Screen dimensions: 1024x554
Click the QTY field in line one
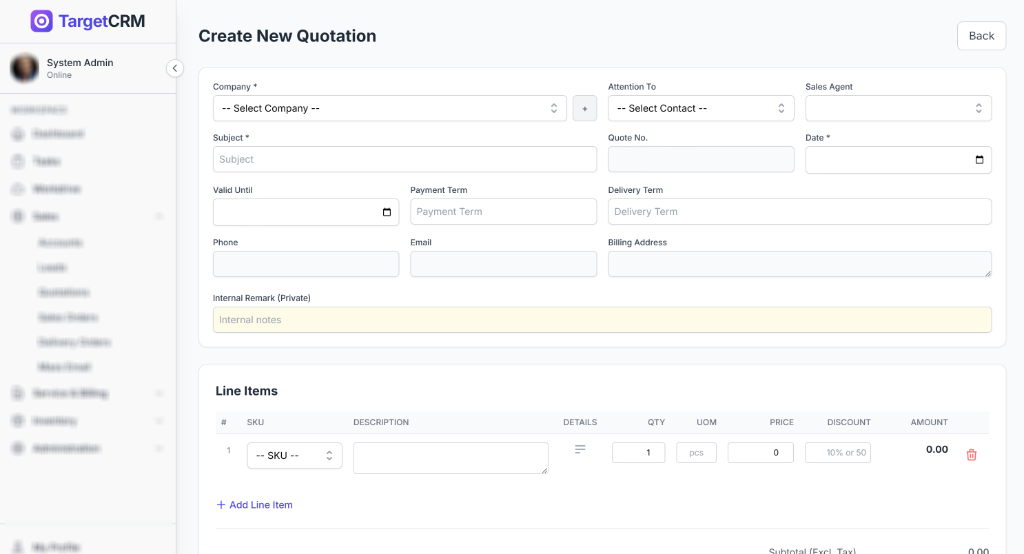pyautogui.click(x=638, y=453)
